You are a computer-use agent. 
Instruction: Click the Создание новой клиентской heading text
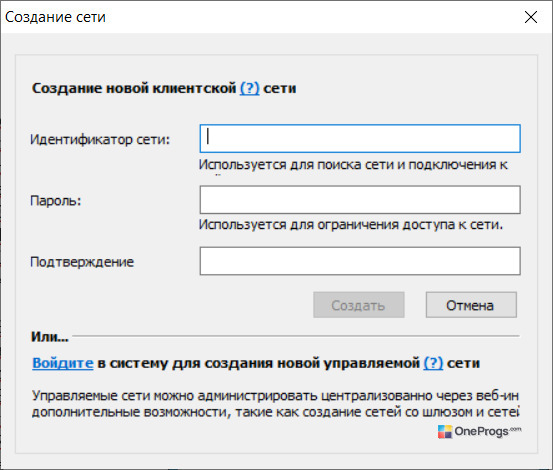click(134, 88)
